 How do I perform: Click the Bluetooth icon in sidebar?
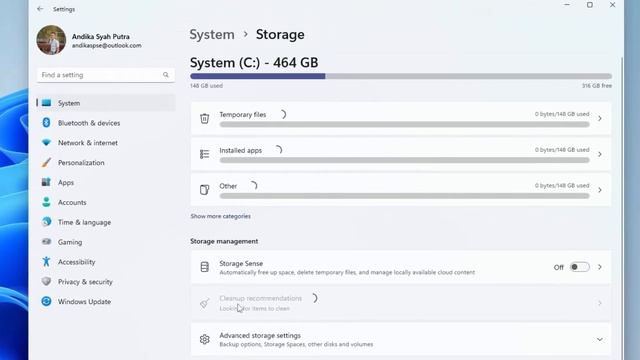(47, 122)
